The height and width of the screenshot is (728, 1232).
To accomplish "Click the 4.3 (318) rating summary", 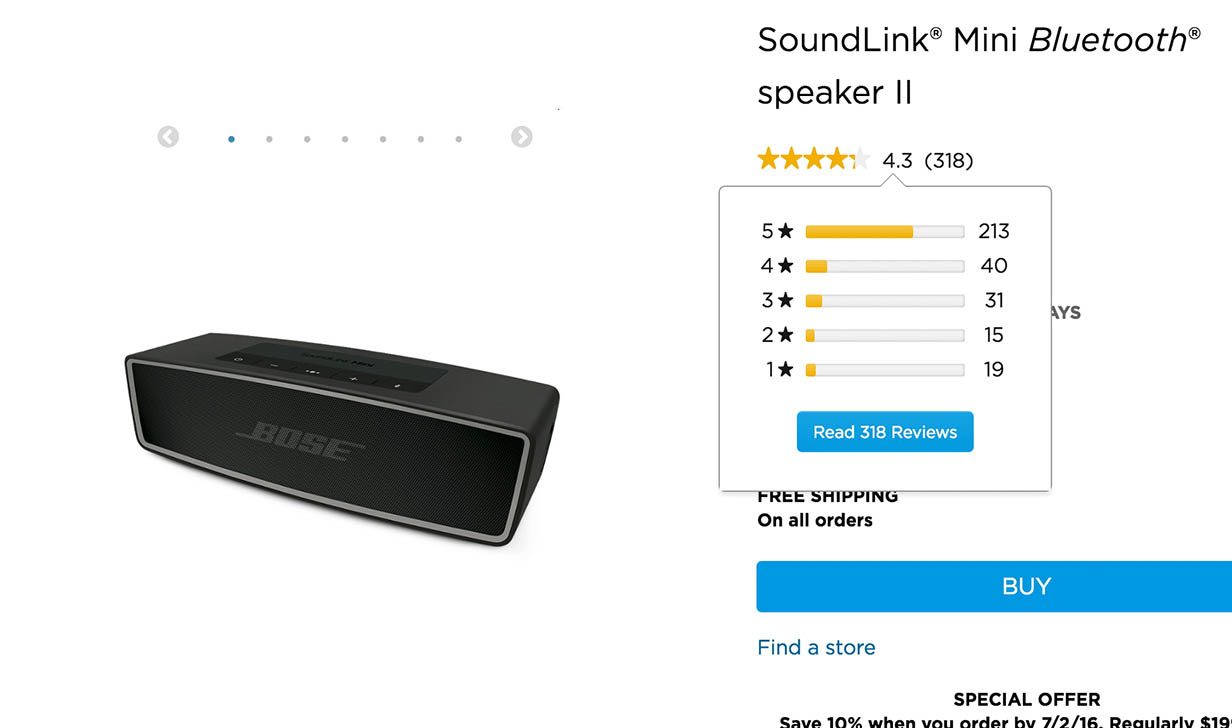I will pos(927,160).
